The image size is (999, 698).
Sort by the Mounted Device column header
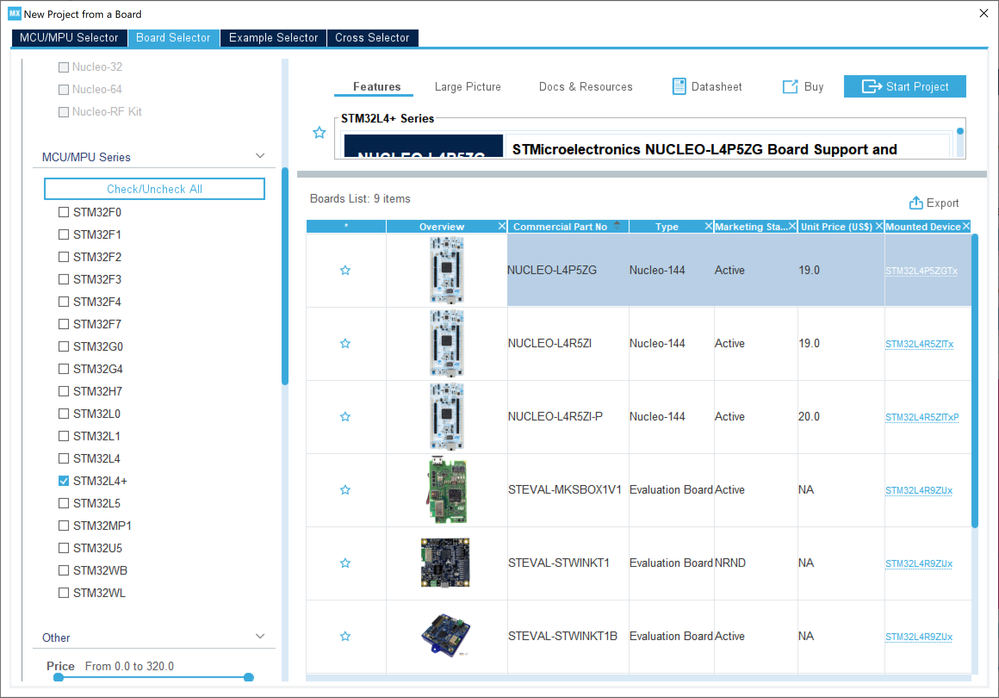coord(923,227)
